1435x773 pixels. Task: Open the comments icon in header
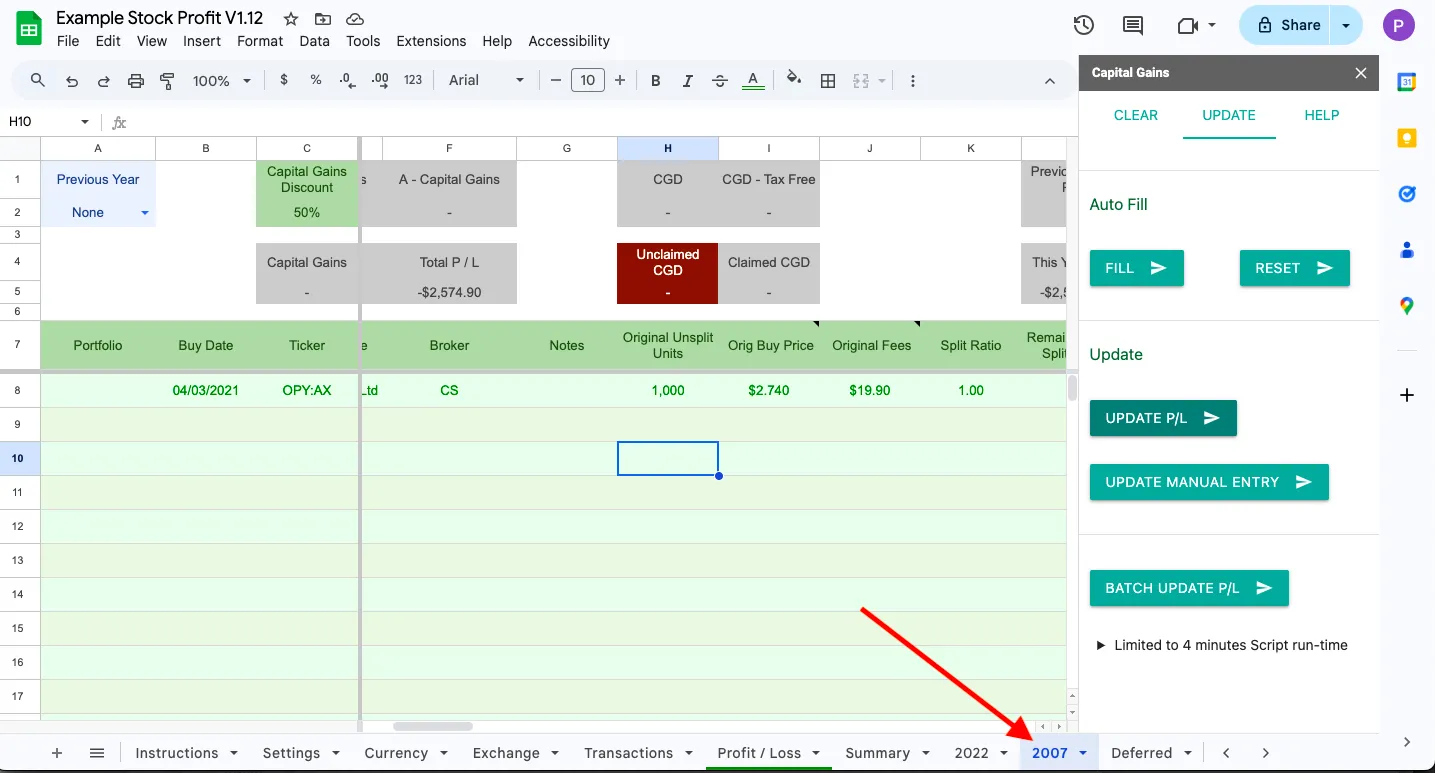click(1133, 26)
